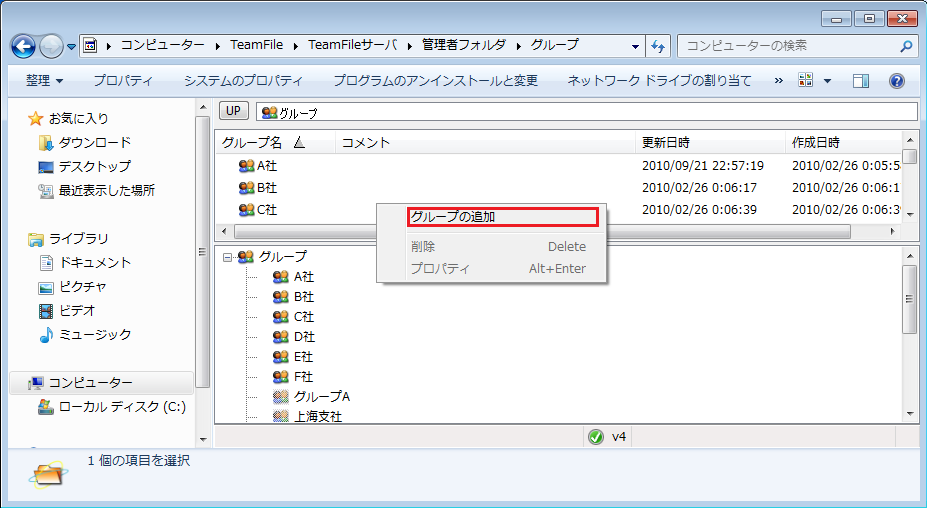Sort list by 更新日時 column header
This screenshot has width=927, height=508.
666,143
